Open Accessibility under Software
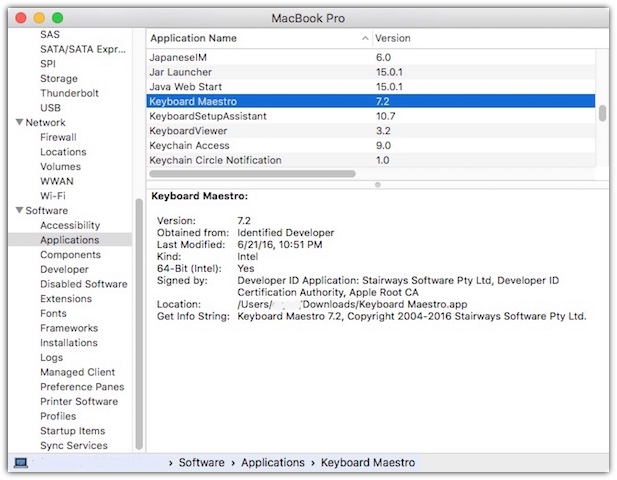617x480 pixels. click(70, 225)
